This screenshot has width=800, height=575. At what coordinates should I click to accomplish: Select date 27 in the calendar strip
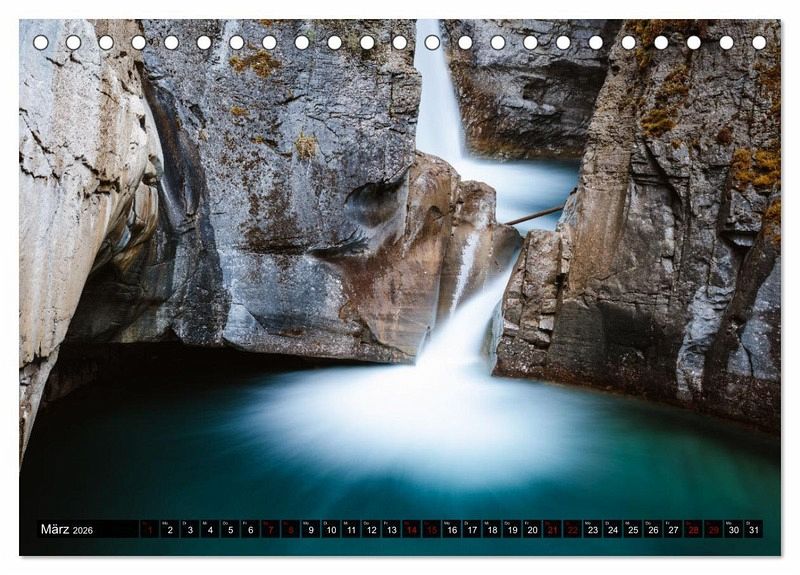pyautogui.click(x=673, y=529)
